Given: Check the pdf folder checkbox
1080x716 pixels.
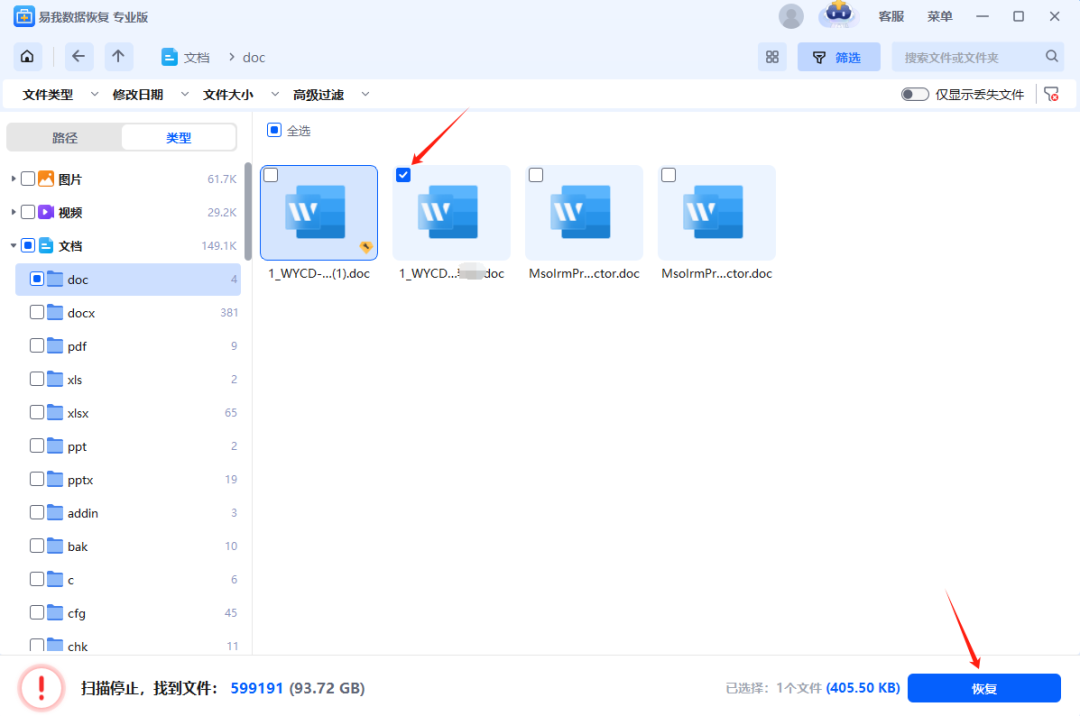Looking at the screenshot, I should point(37,346).
